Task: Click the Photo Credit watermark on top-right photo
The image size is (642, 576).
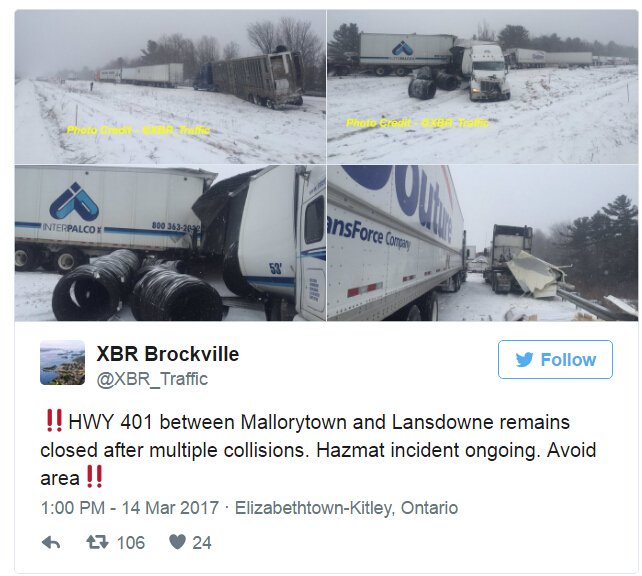Action: [417, 123]
